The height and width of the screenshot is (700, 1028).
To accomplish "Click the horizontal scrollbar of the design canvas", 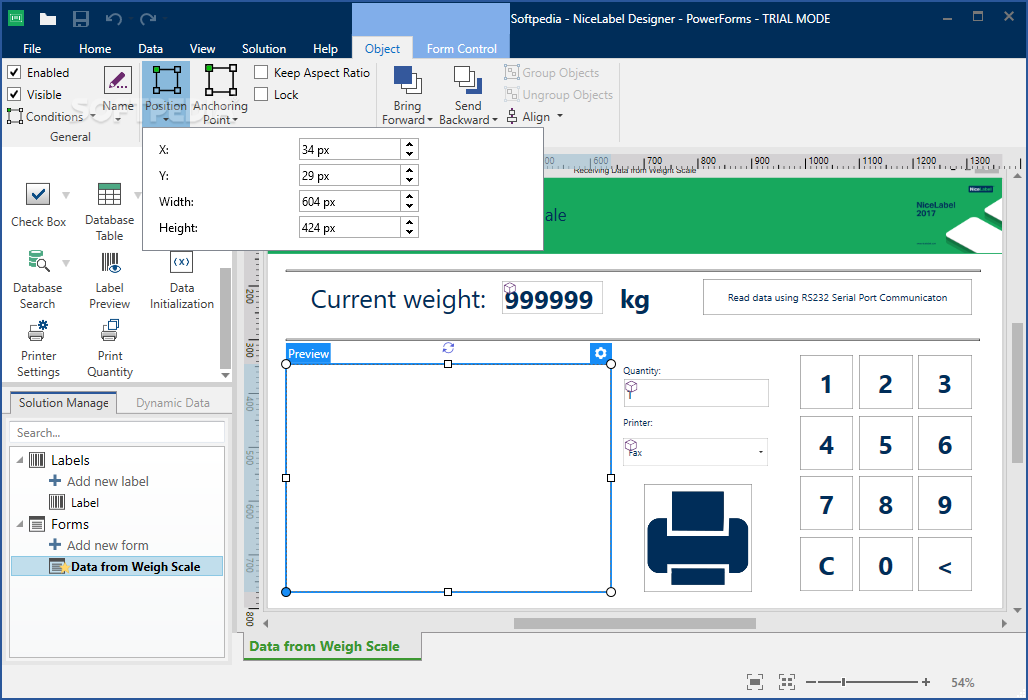I will (635, 623).
